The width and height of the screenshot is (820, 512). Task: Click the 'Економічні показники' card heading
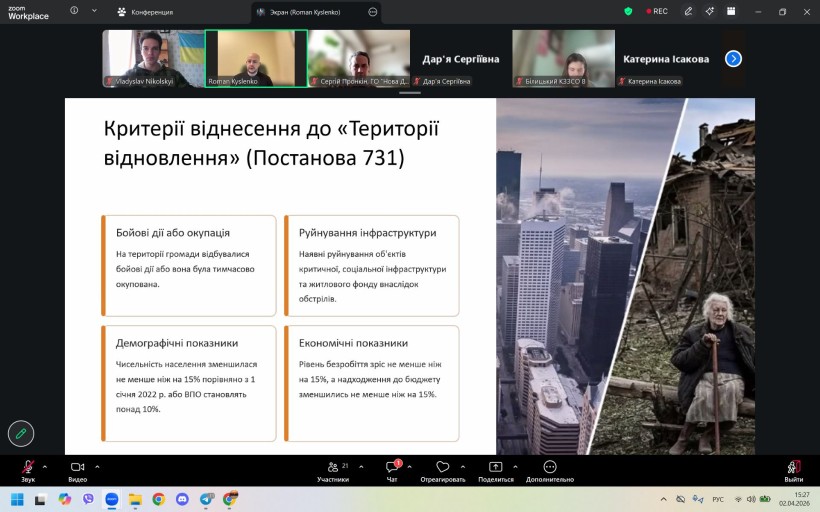[x=353, y=343]
